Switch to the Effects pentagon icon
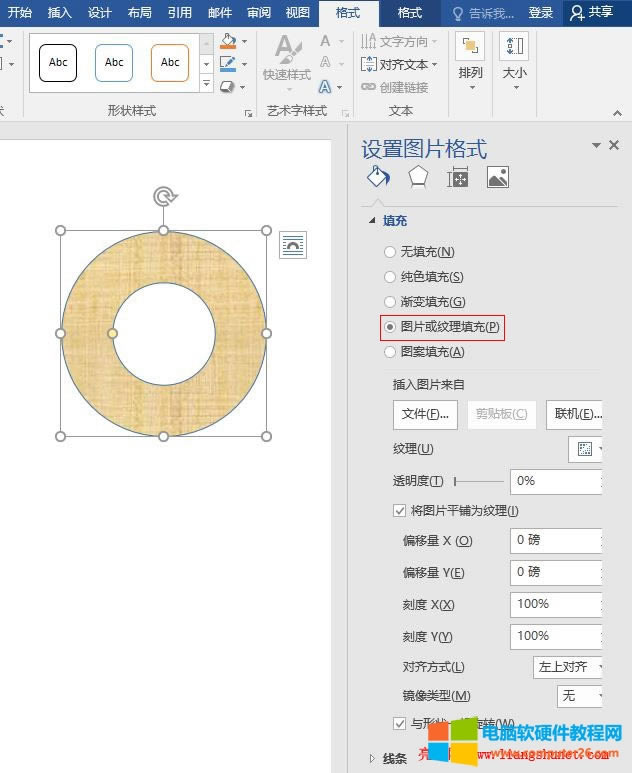This screenshot has height=773, width=632. pos(417,177)
